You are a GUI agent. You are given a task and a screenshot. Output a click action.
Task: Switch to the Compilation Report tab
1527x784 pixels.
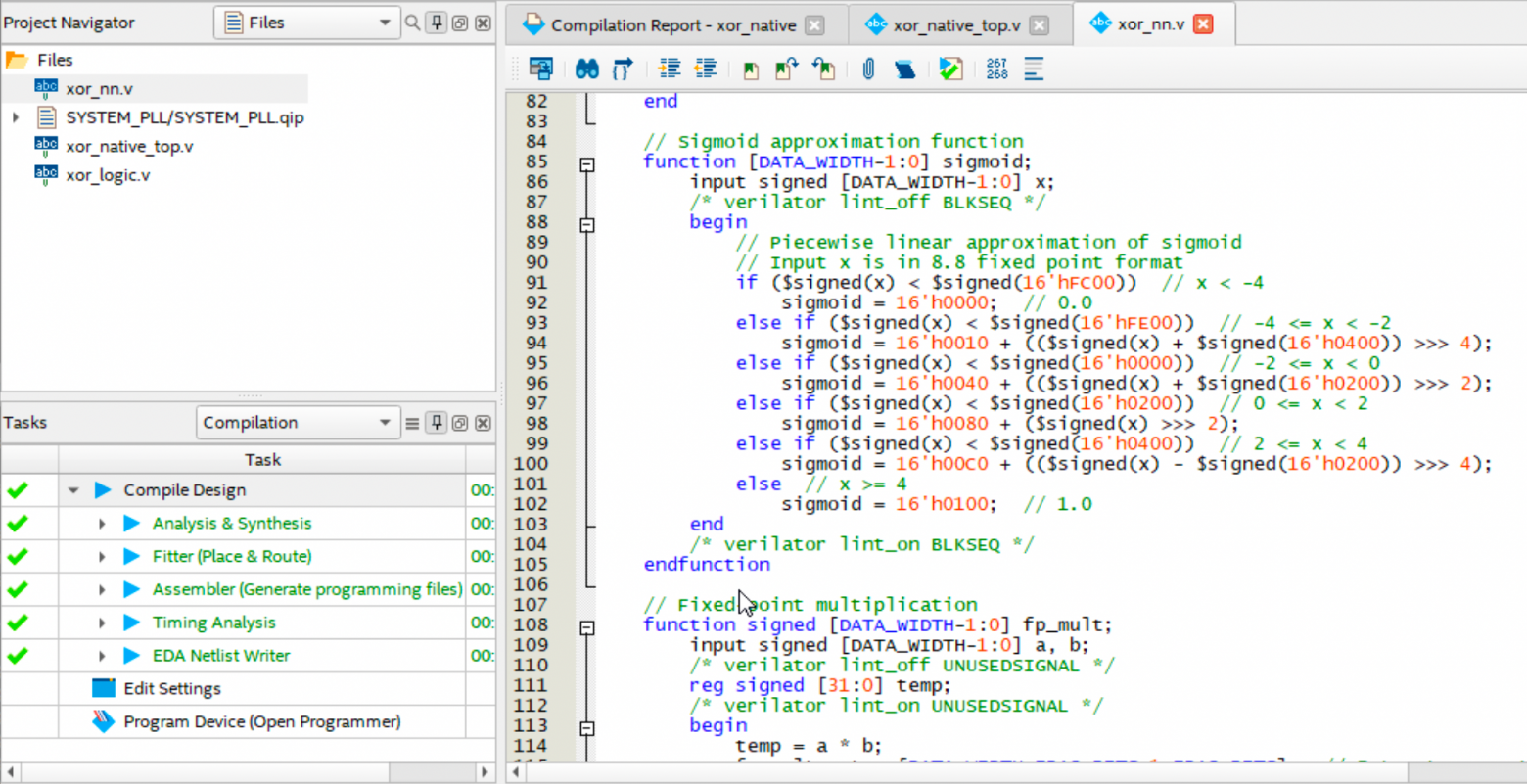click(671, 25)
